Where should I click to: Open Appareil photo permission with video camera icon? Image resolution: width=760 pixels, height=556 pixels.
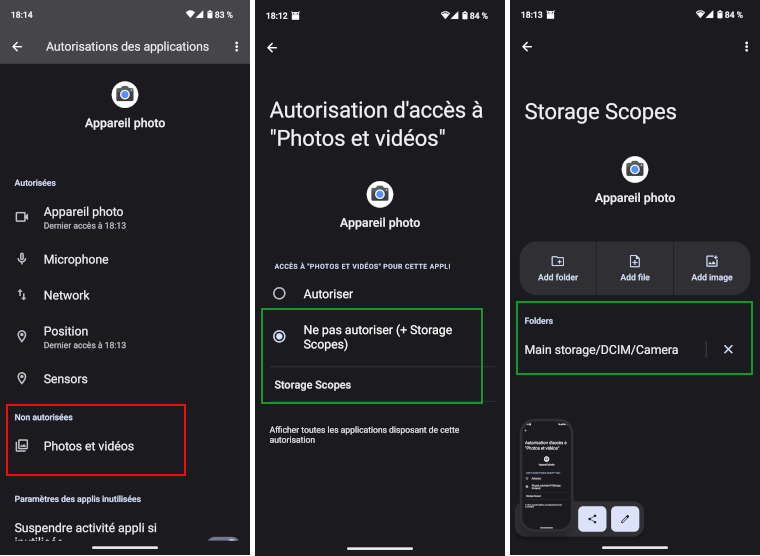[125, 218]
